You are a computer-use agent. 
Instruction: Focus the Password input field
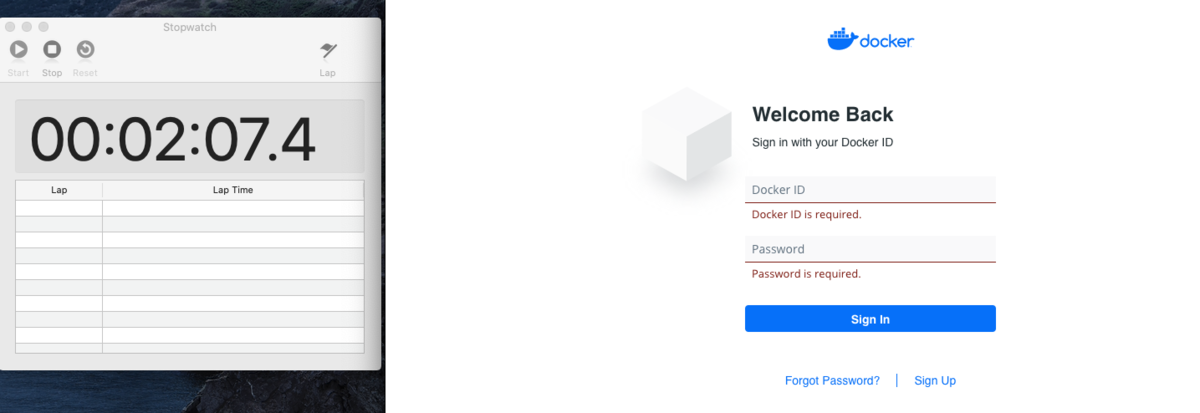pyautogui.click(x=870, y=249)
